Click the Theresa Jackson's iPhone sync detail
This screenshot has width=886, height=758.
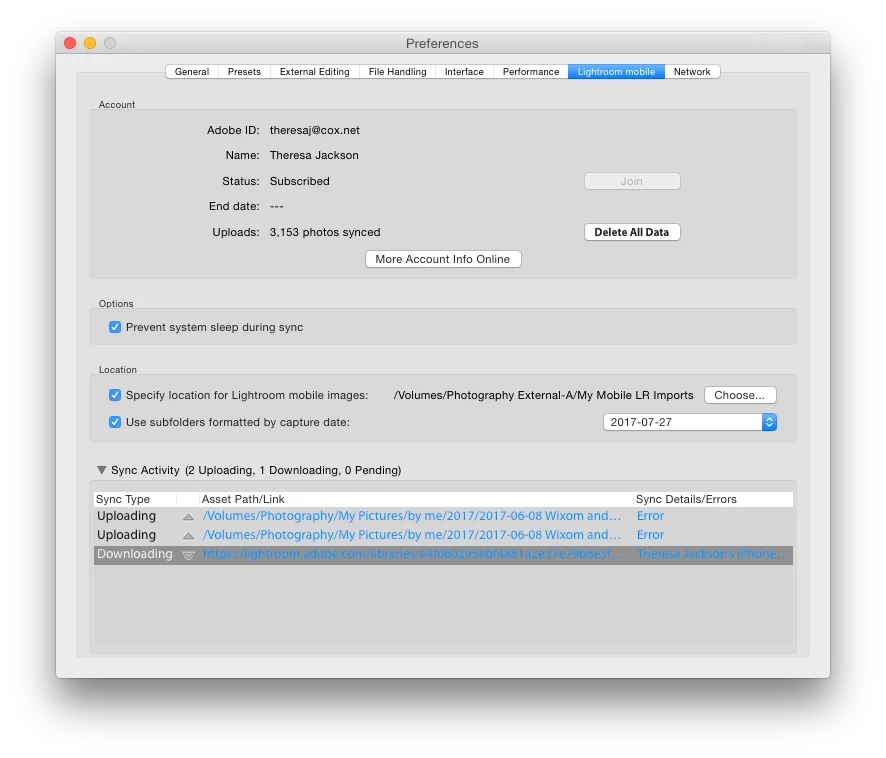pyautogui.click(x=713, y=554)
